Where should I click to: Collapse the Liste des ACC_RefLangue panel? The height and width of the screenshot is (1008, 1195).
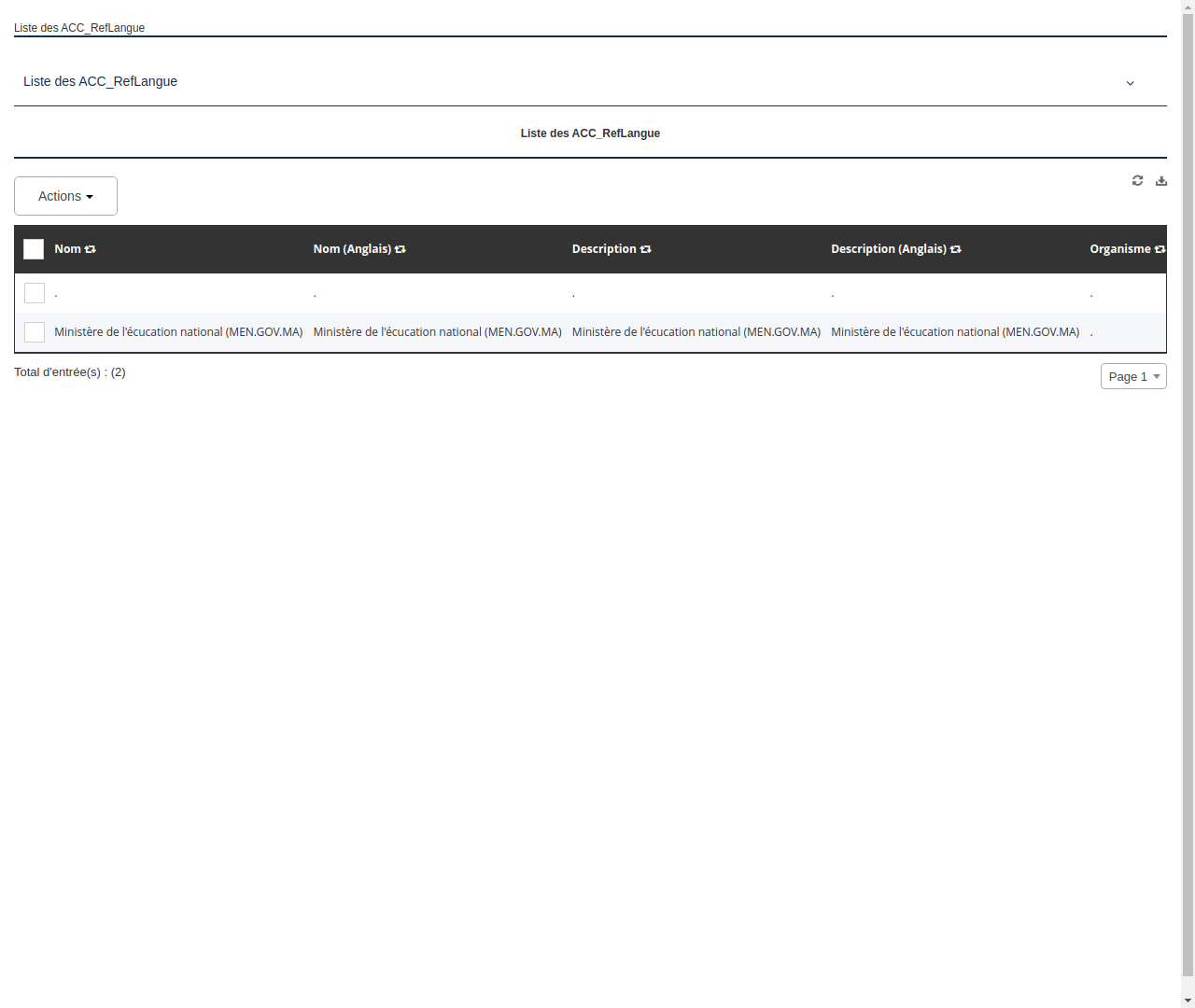[1130, 82]
